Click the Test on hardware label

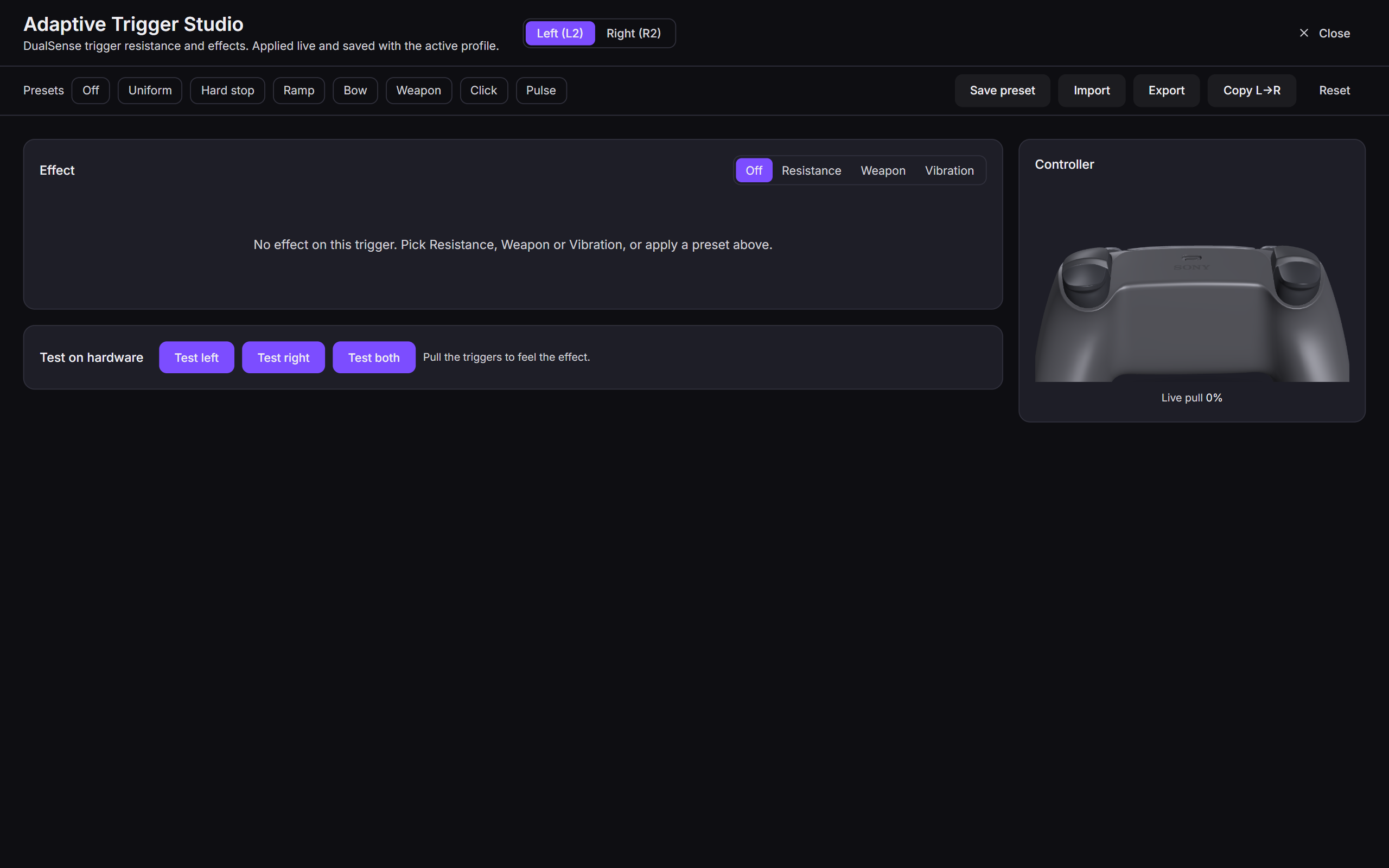[92, 358]
